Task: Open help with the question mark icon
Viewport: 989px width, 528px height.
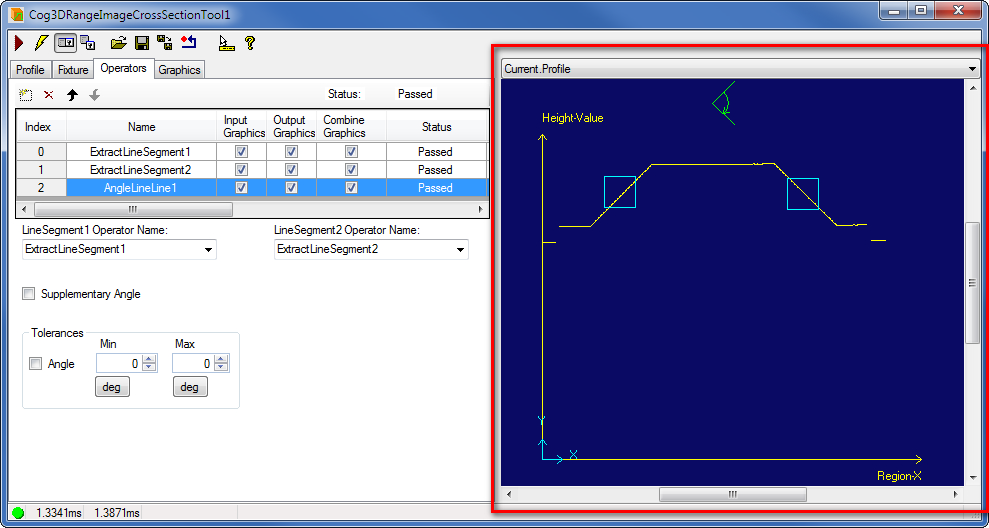Action: [x=249, y=43]
